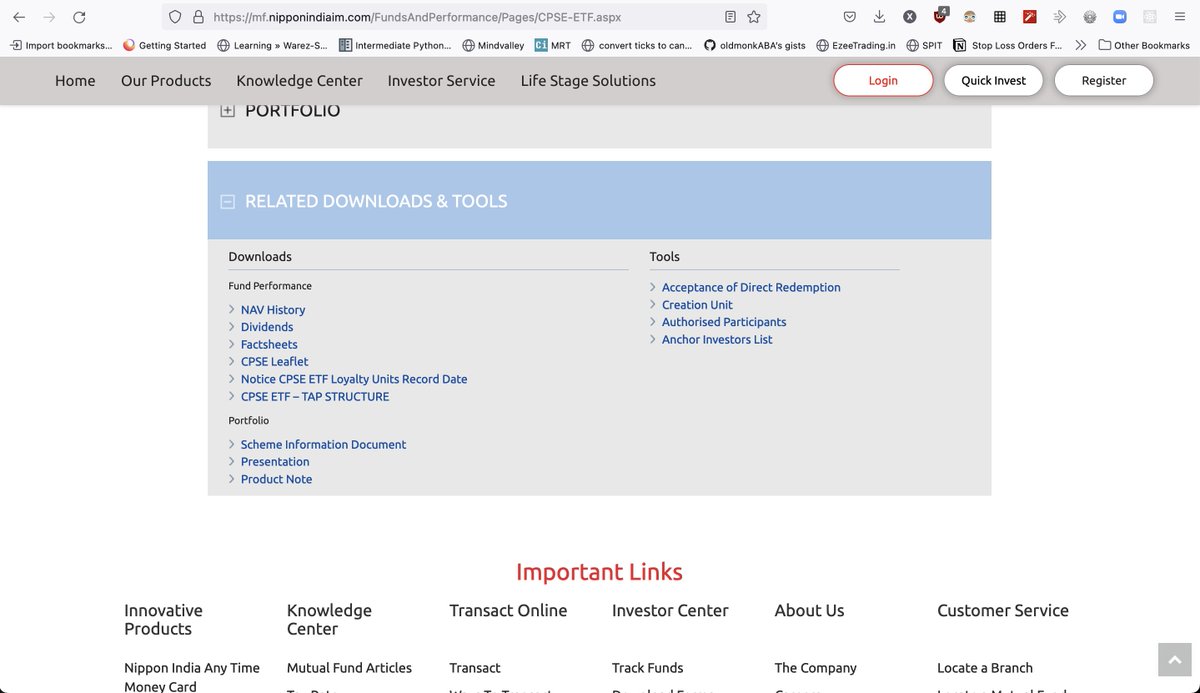Click the Quick Invest button
Viewport: 1200px width, 693px height.
(x=993, y=81)
